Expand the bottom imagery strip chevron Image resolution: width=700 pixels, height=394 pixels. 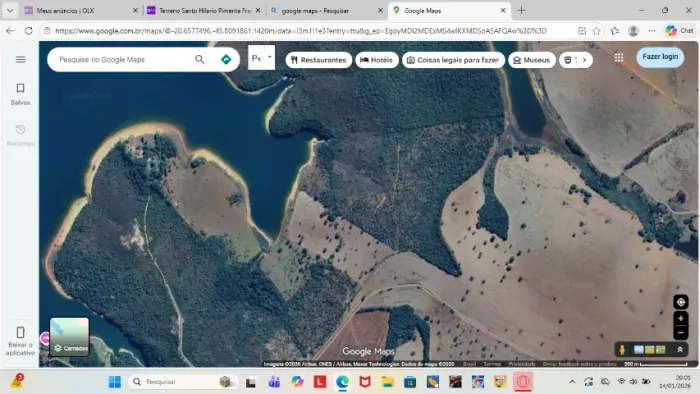click(680, 350)
